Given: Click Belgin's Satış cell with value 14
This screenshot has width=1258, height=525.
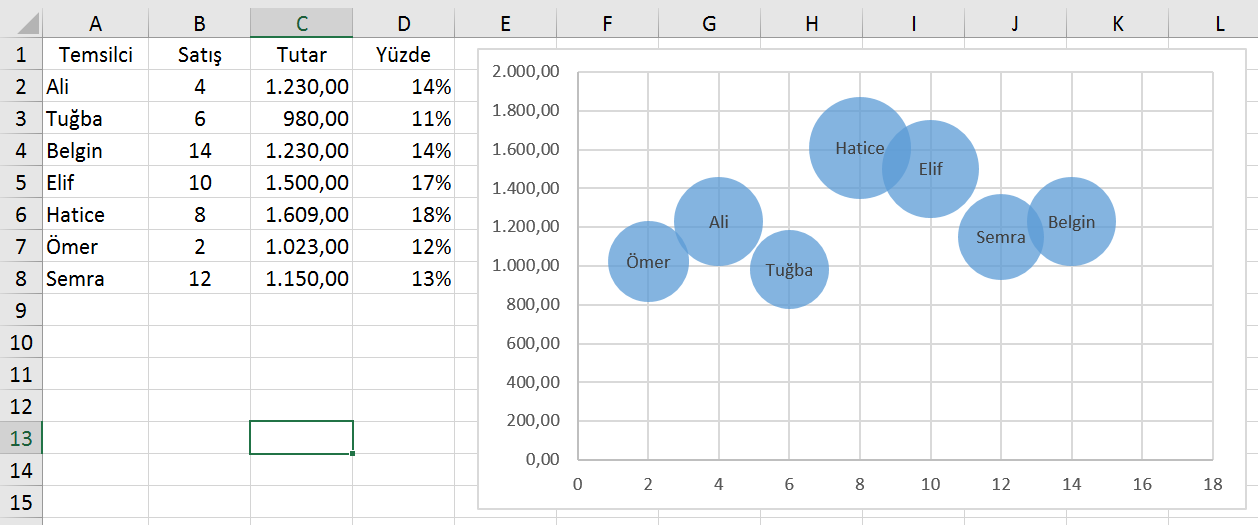Looking at the screenshot, I should point(199,151).
